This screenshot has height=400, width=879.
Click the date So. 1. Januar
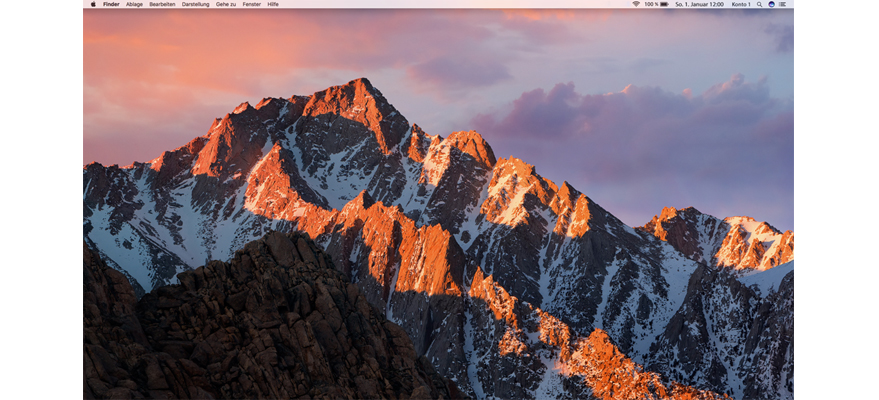(690, 4)
